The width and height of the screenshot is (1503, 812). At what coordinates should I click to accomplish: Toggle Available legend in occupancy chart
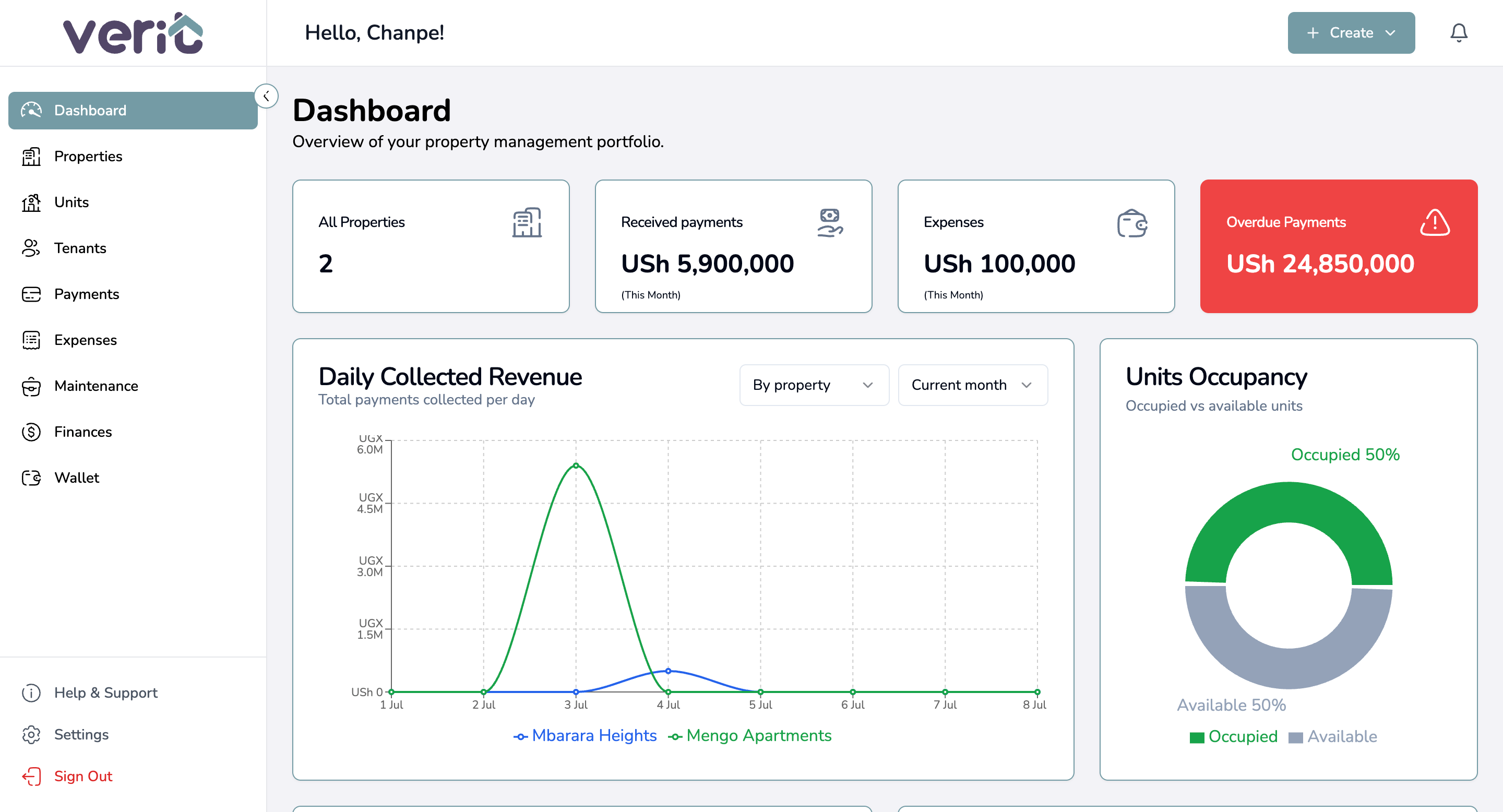[1333, 737]
